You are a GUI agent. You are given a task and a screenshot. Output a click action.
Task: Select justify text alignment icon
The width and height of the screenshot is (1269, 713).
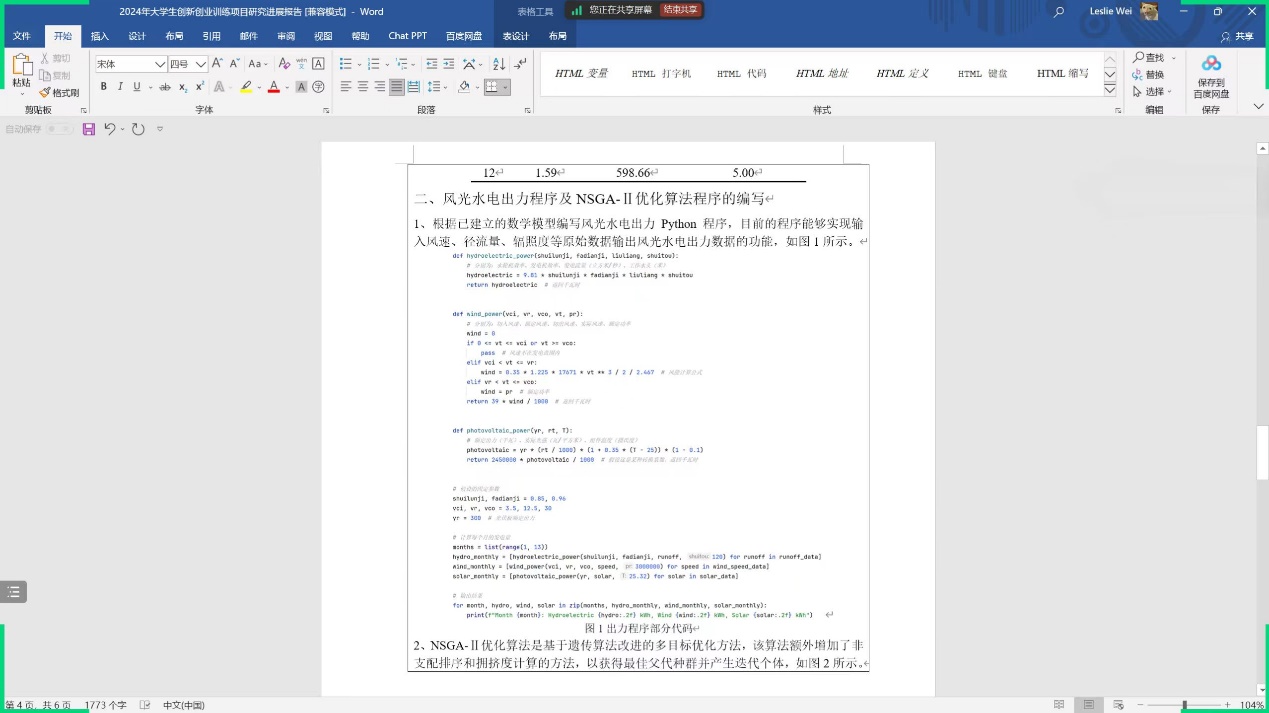click(397, 87)
